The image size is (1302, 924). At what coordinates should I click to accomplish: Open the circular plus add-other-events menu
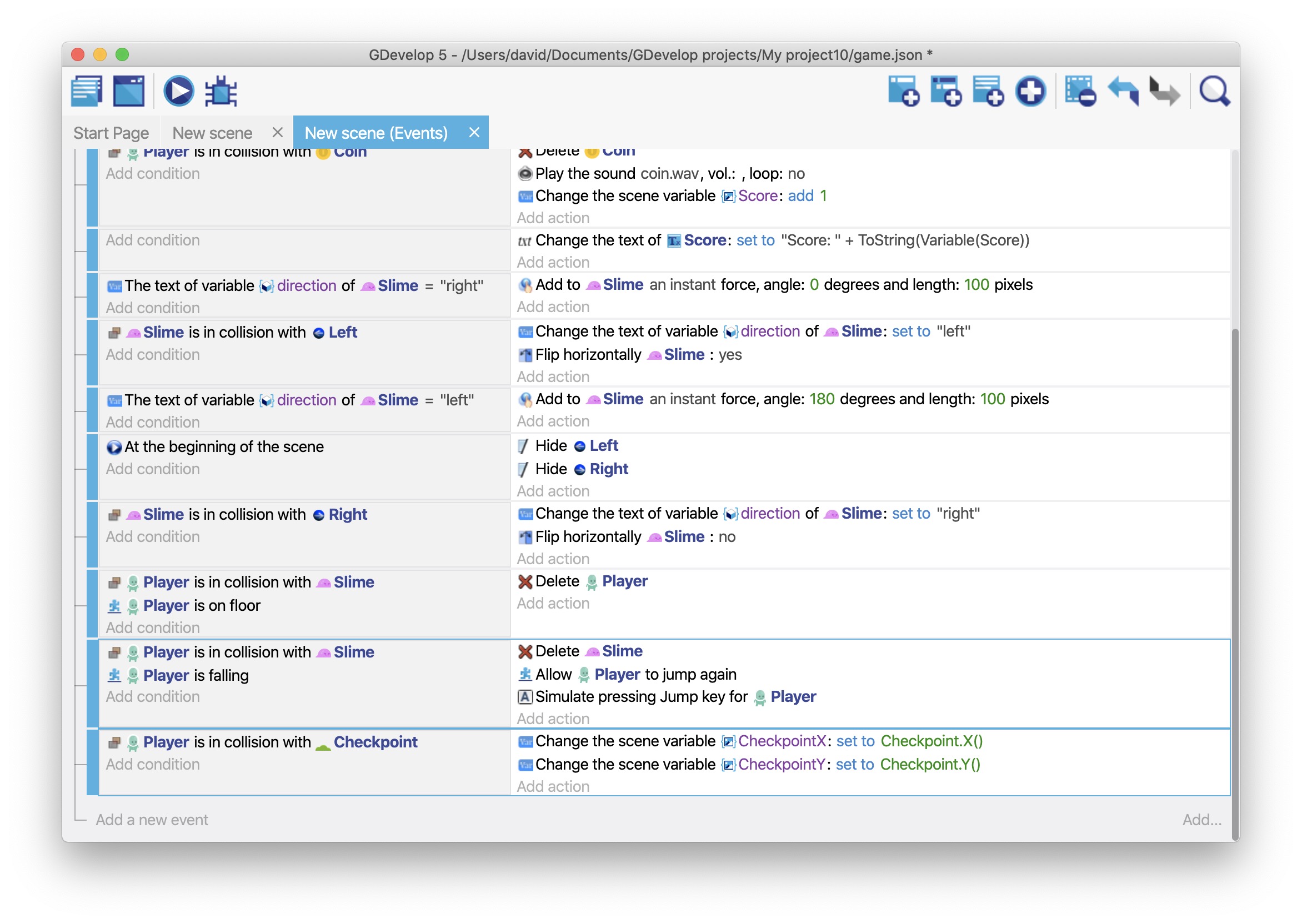tap(1030, 91)
